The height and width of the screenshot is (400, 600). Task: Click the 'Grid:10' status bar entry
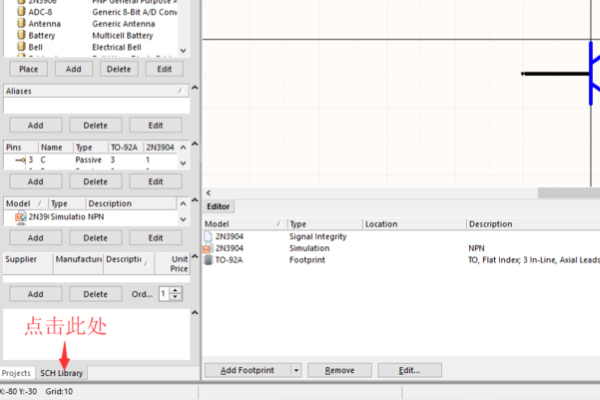(x=59, y=391)
